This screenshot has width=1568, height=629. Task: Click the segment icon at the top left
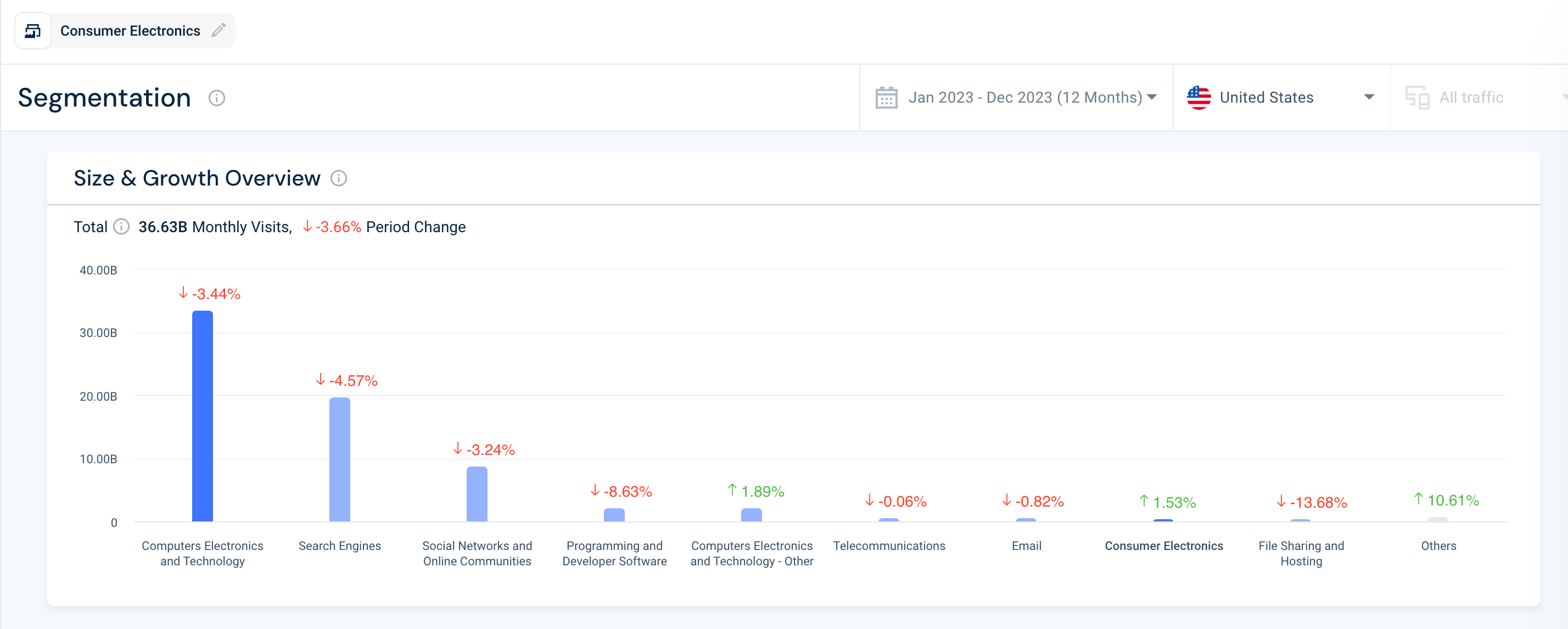[x=33, y=30]
